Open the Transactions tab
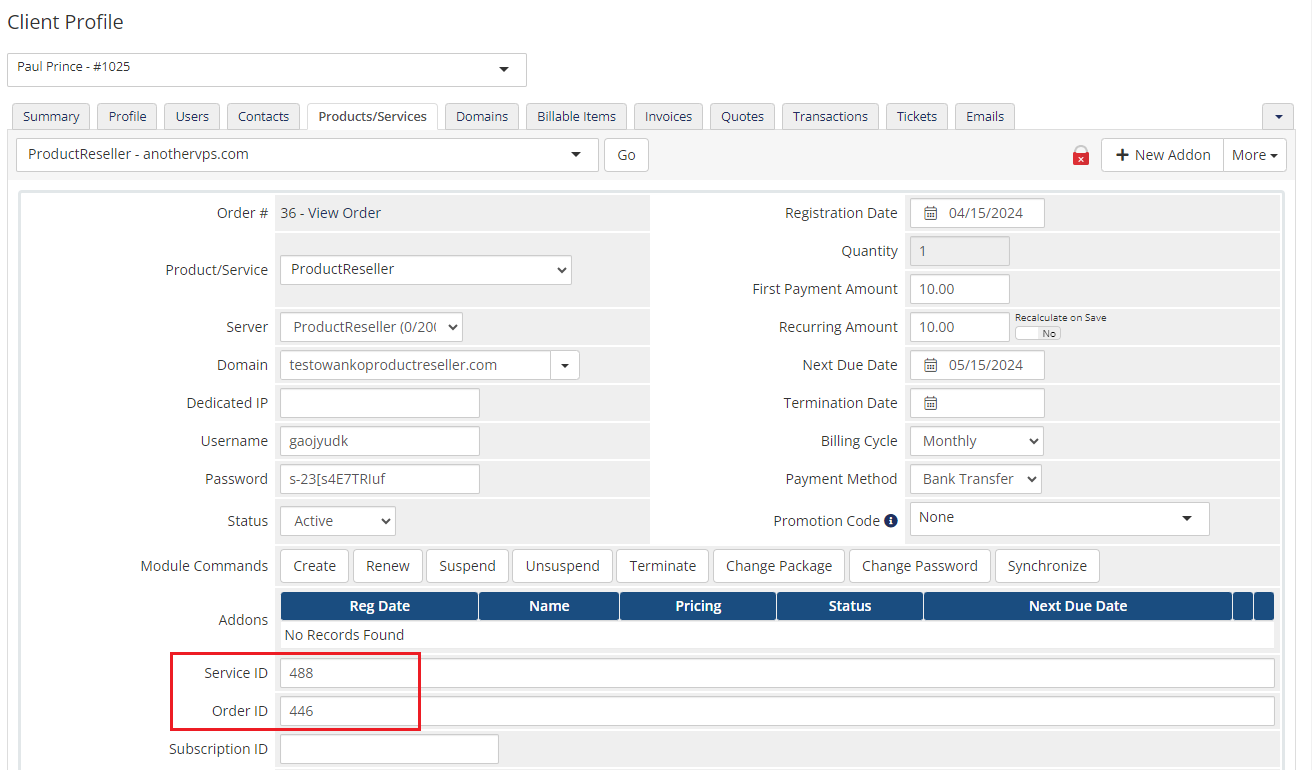Viewport: 1312px width, 770px height. click(x=830, y=116)
